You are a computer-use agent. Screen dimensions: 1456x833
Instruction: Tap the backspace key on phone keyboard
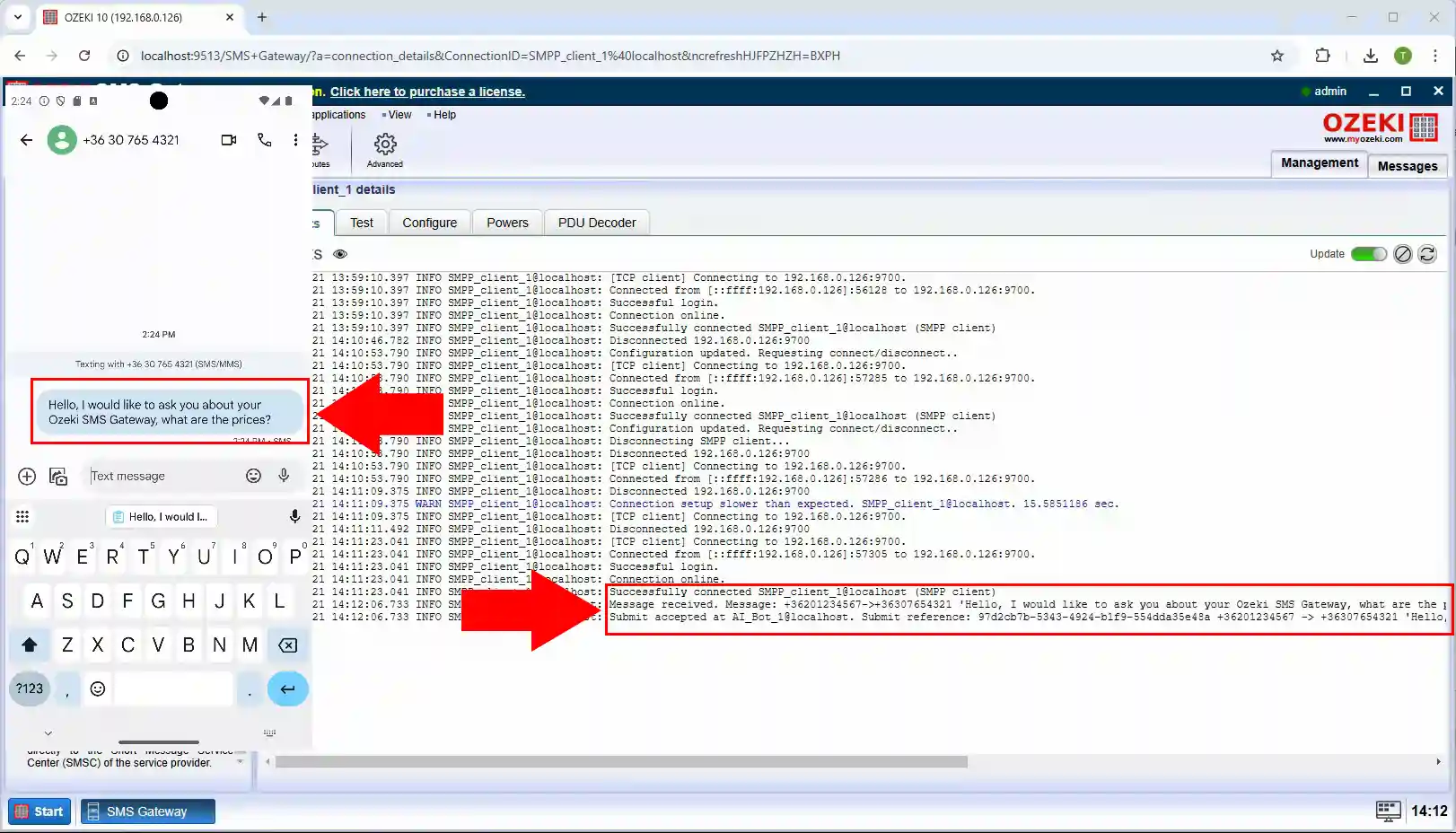point(287,644)
